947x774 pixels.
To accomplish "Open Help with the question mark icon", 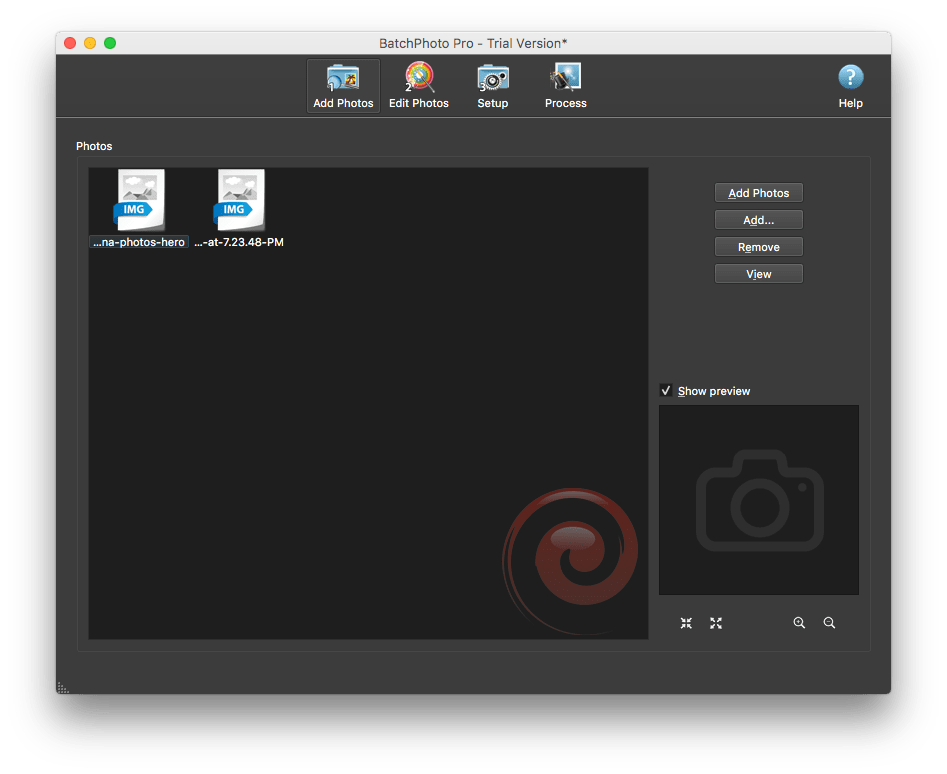I will [850, 86].
